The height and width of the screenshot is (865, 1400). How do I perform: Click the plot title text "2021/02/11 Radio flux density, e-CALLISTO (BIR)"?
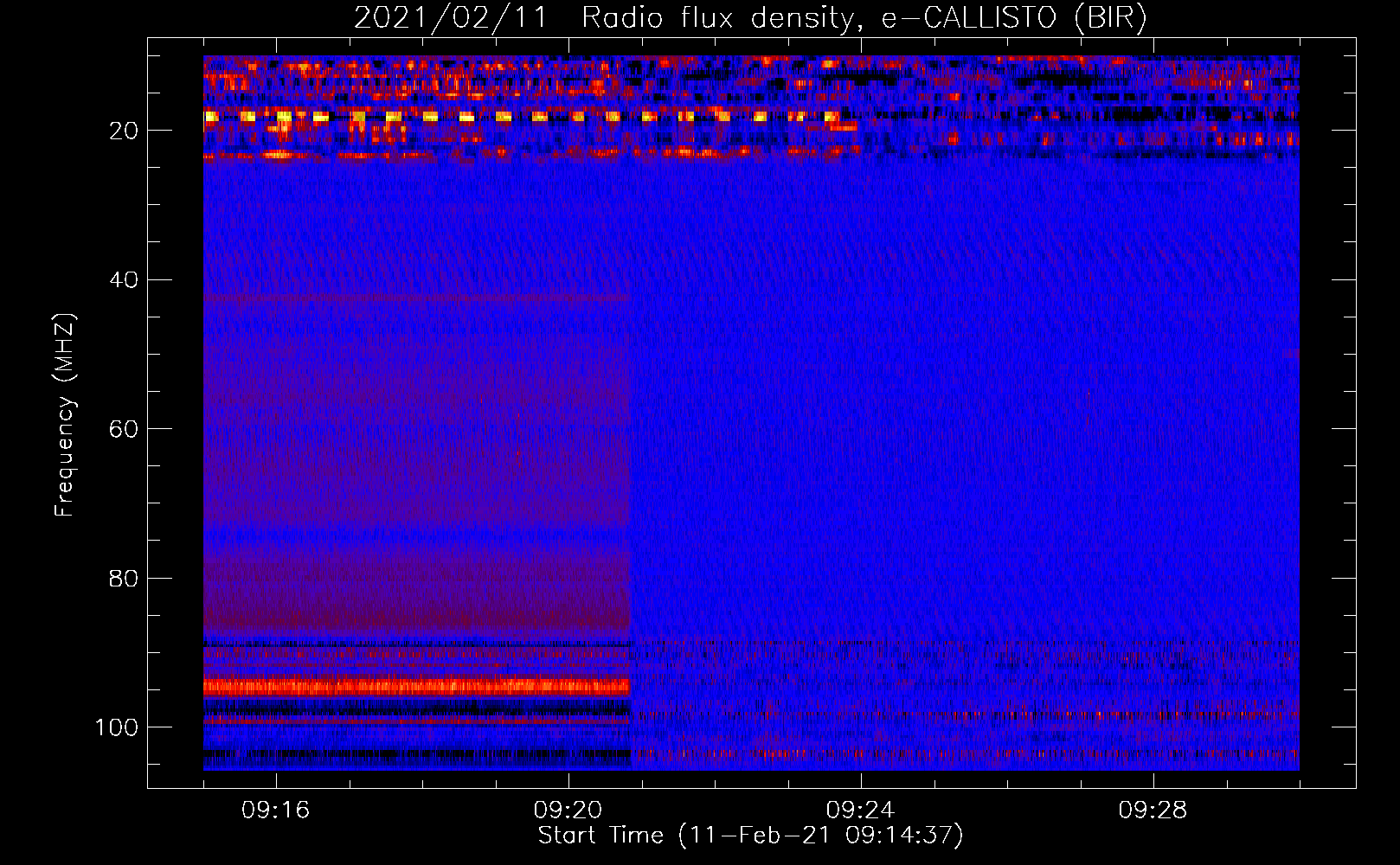(750, 17)
